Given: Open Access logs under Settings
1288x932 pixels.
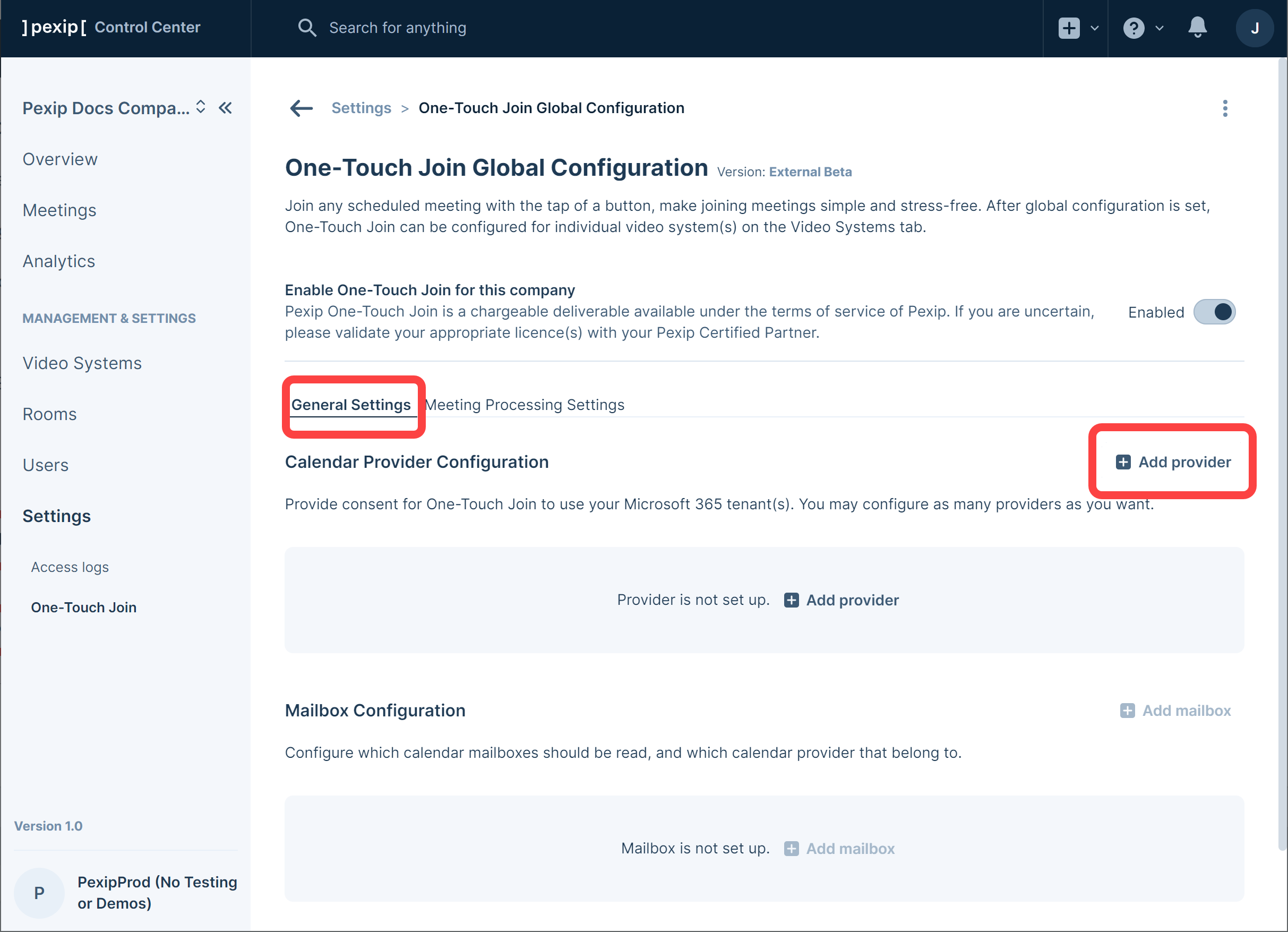Looking at the screenshot, I should pos(70,567).
